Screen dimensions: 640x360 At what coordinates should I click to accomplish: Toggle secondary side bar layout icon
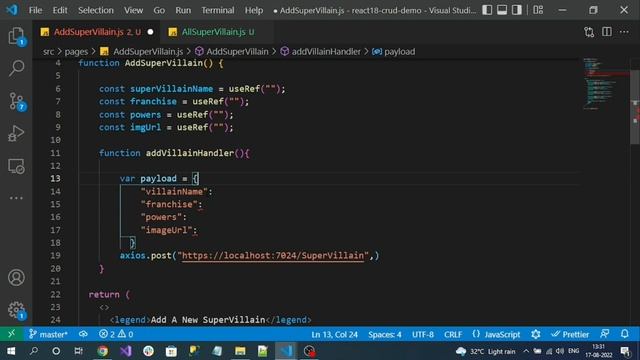point(517,10)
